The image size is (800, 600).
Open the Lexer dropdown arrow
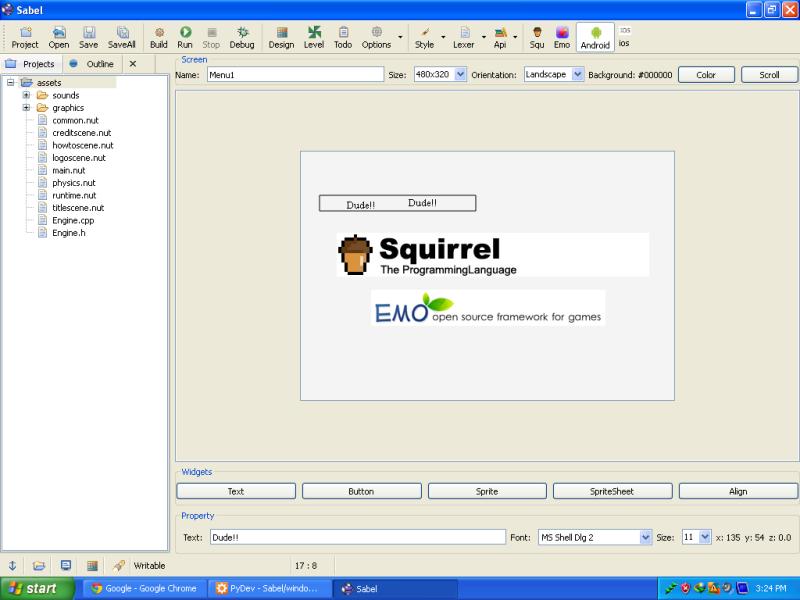(x=483, y=37)
